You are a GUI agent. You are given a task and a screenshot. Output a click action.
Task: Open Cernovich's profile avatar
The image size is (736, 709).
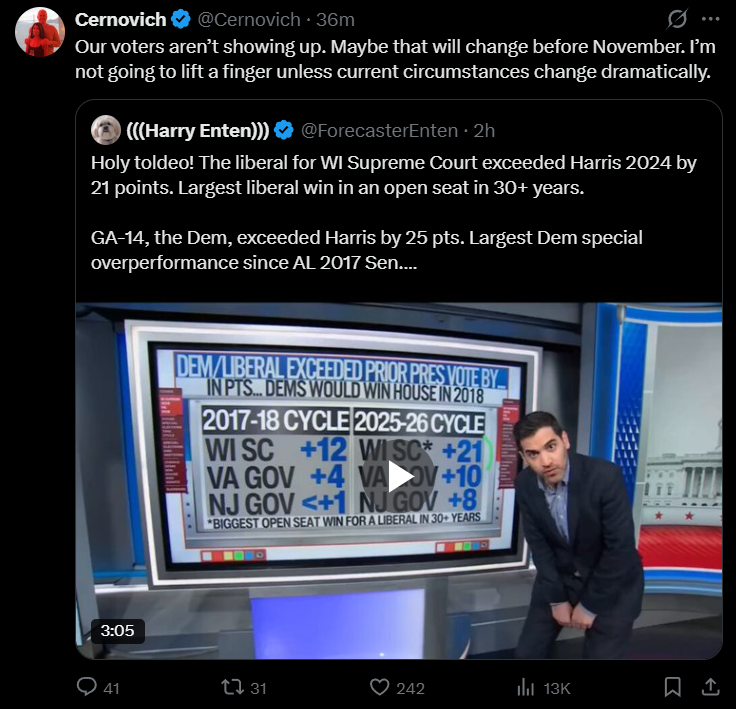40,32
